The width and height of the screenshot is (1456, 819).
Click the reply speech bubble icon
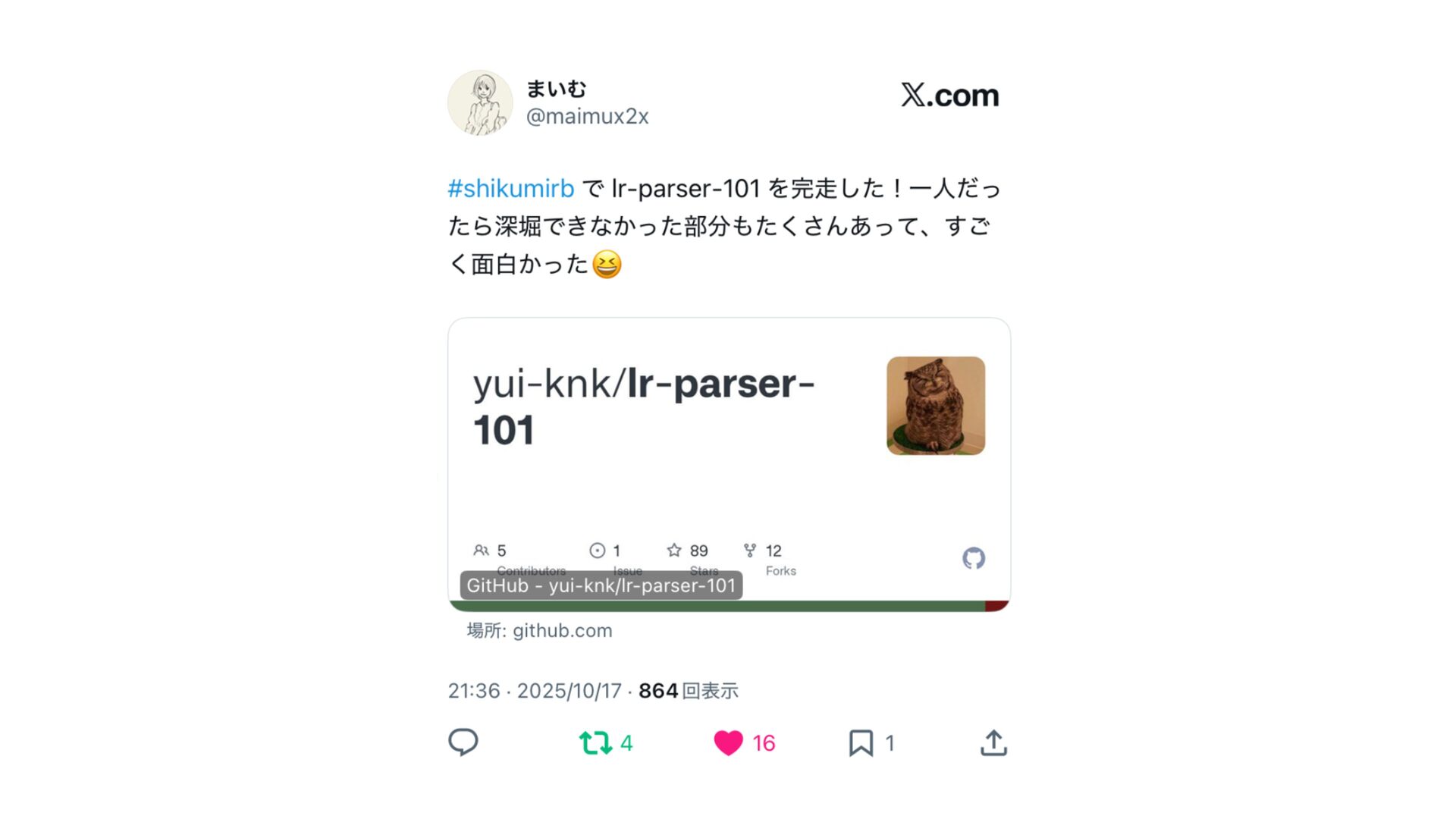point(463,742)
